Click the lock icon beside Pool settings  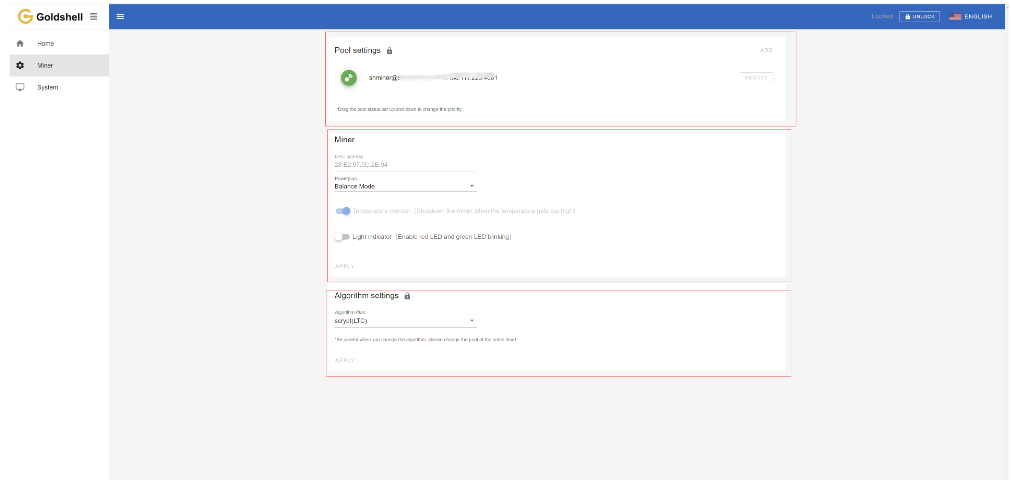point(390,50)
